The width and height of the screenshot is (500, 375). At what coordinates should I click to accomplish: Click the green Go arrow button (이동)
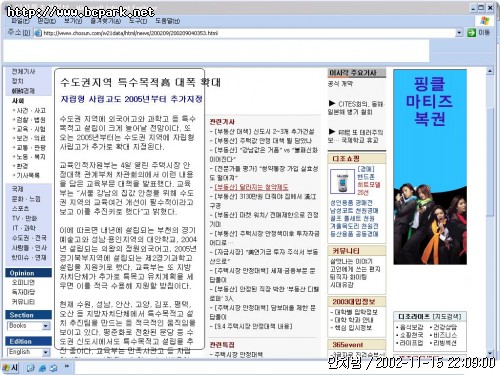[x=471, y=32]
